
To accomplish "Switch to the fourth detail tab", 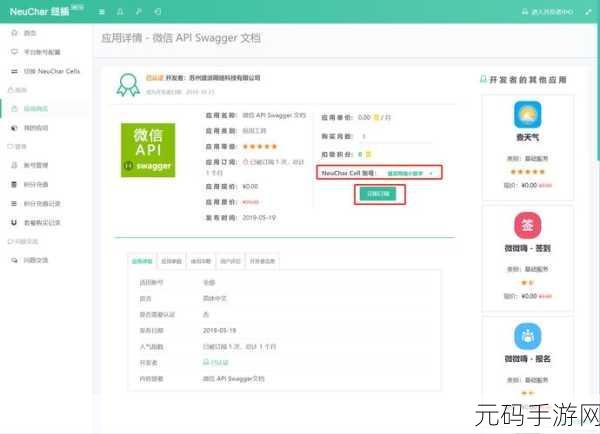I will [230, 261].
